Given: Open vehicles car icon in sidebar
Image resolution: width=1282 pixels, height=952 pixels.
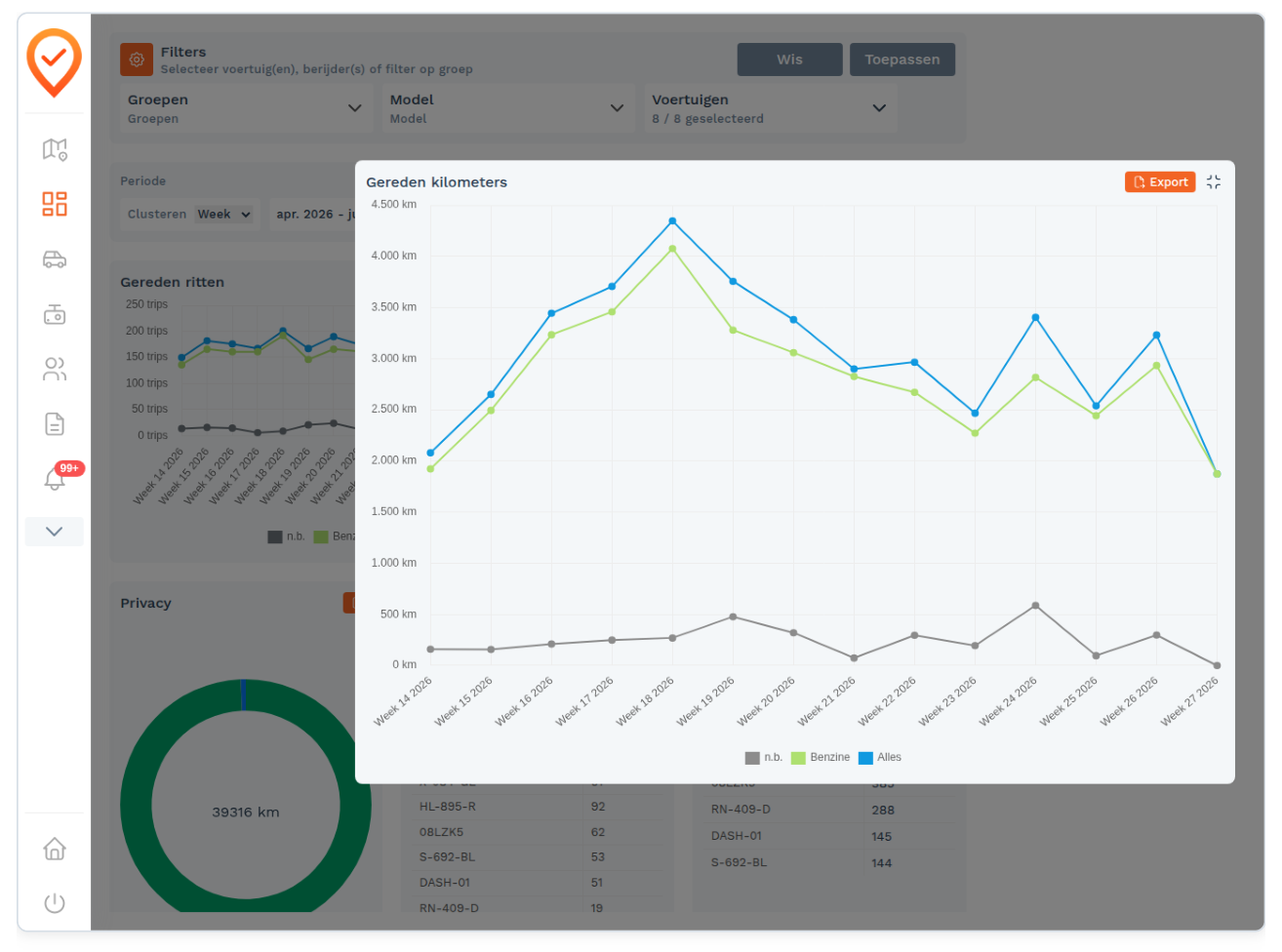Looking at the screenshot, I should [x=55, y=259].
